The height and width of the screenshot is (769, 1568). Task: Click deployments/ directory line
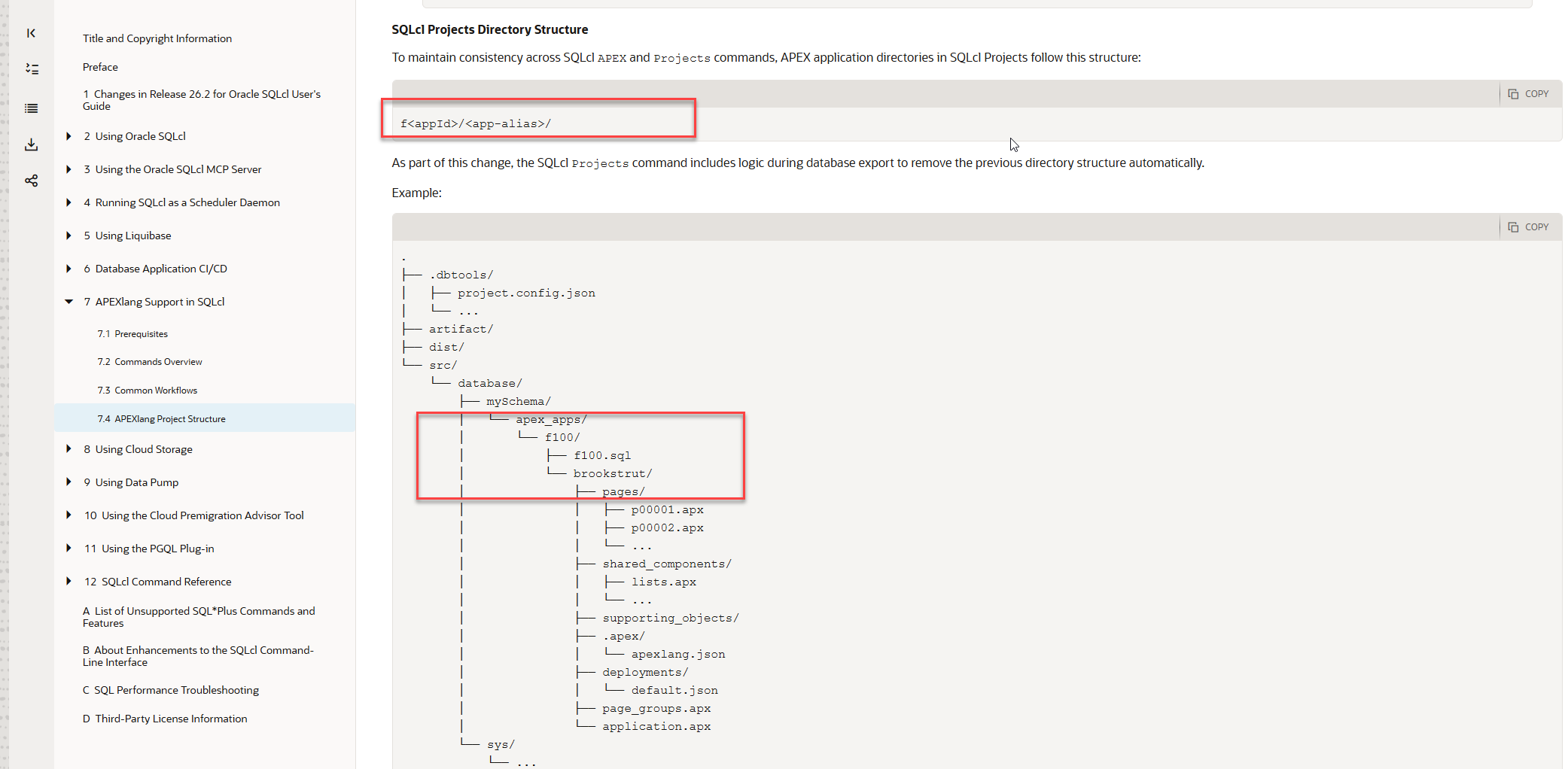point(645,672)
